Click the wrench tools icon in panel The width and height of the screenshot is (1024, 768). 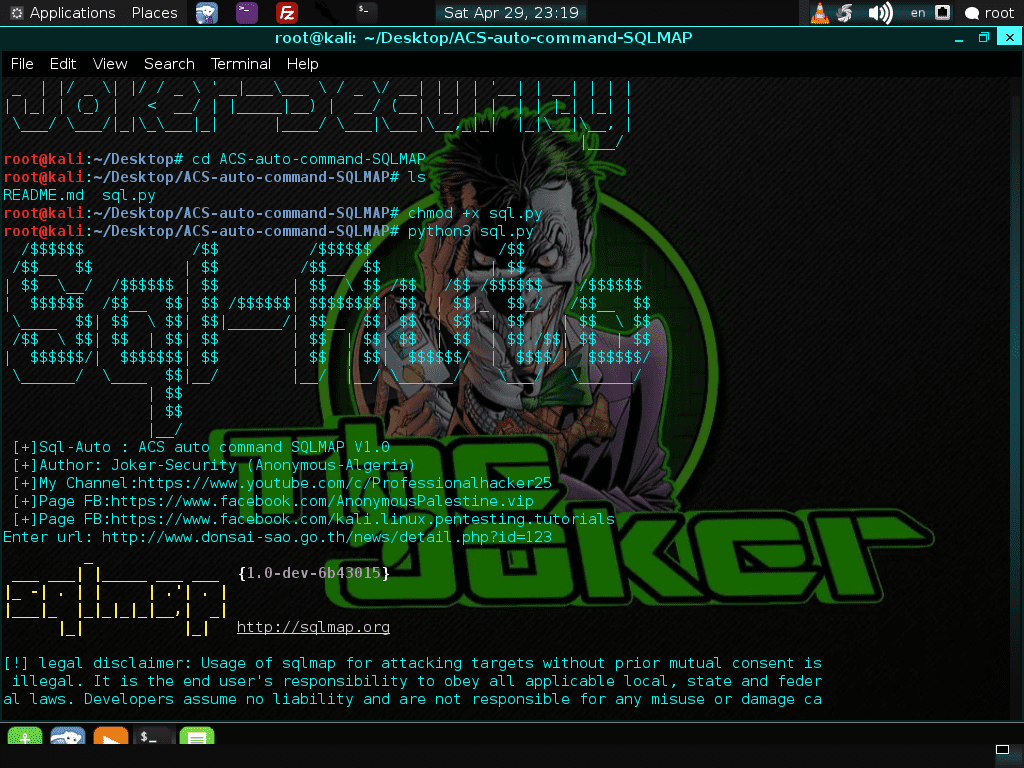[x=327, y=13]
